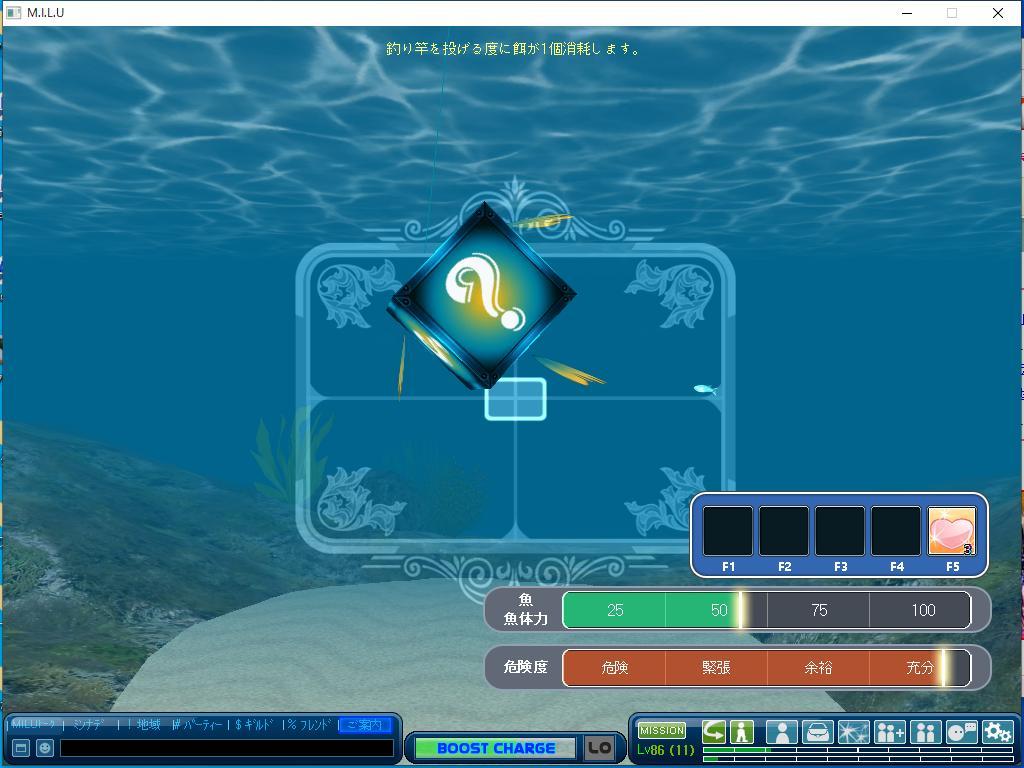Screen dimensions: 1024x768
Task: Click the MISSION button
Action: [x=662, y=730]
